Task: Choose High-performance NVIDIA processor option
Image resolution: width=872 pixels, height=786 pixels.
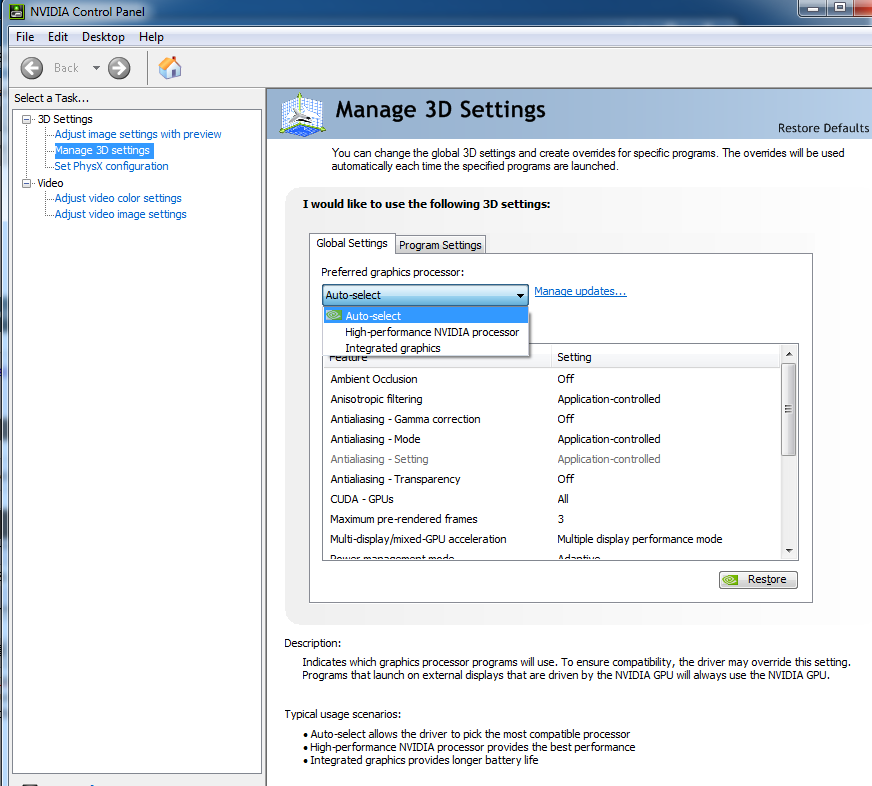Action: 425,332
